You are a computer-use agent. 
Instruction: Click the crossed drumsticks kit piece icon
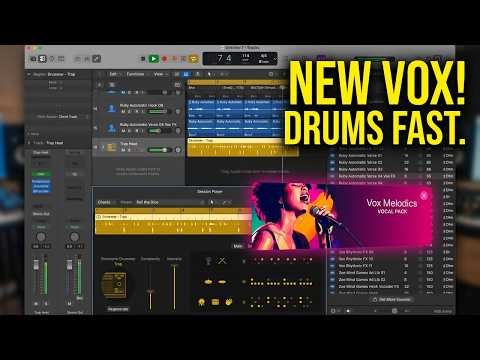point(222,261)
